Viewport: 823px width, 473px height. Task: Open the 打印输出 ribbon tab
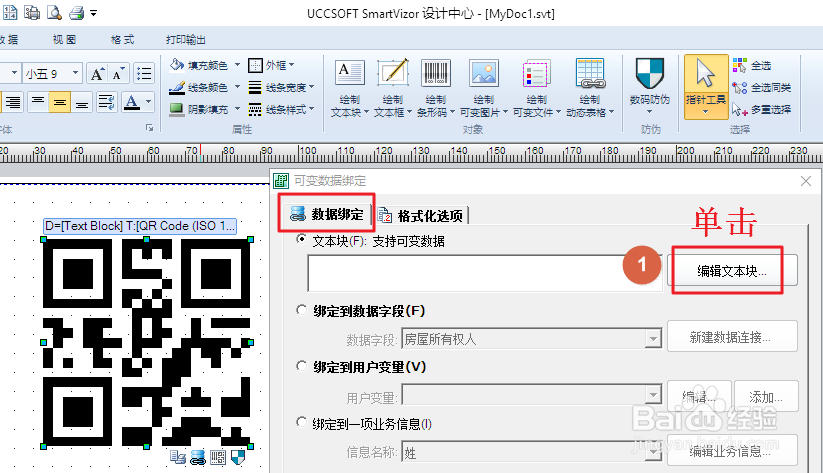pos(186,39)
